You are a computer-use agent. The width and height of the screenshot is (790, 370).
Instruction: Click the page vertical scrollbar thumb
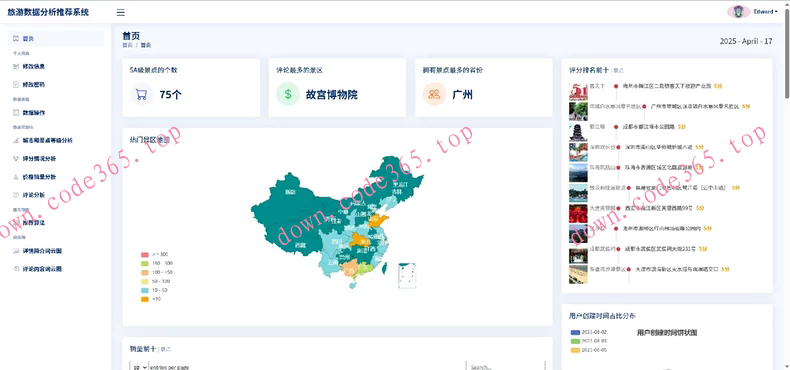click(x=786, y=53)
